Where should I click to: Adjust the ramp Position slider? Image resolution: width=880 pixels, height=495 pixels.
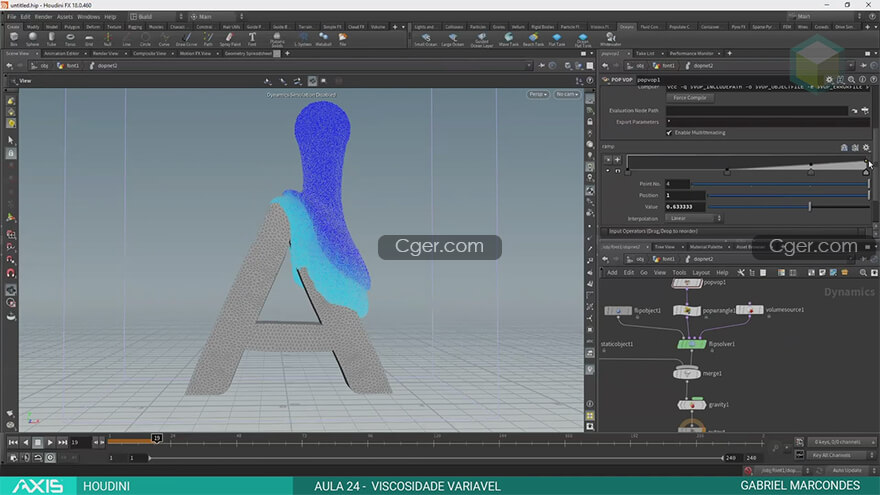coord(788,195)
